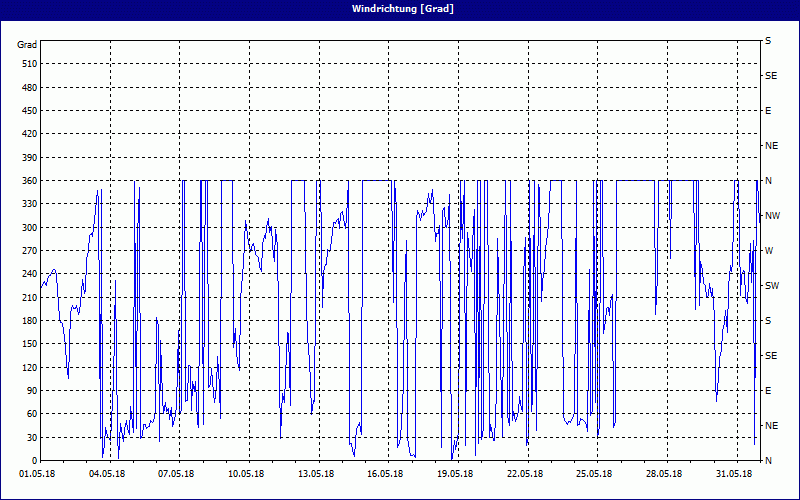This screenshot has width=800, height=500.
Task: Select the 28.05.18 date label
Action: coord(664,474)
